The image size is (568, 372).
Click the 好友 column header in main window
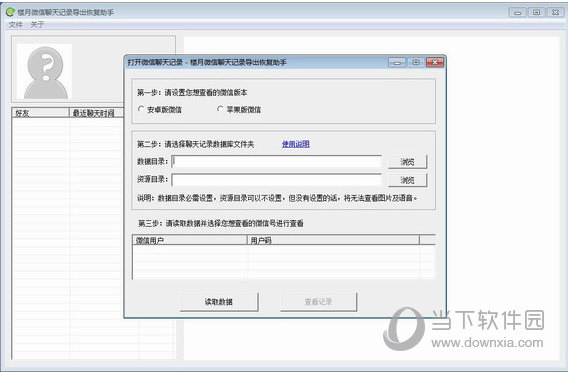[x=40, y=113]
